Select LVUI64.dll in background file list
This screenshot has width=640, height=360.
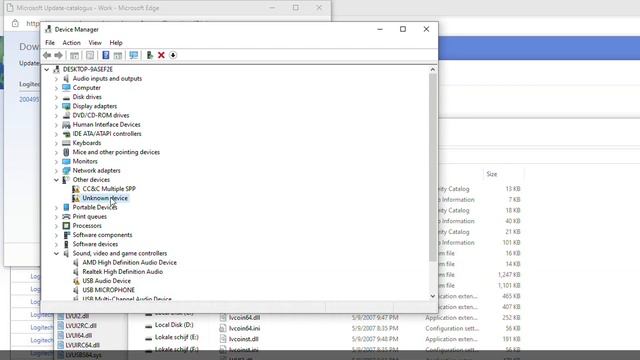78,336
